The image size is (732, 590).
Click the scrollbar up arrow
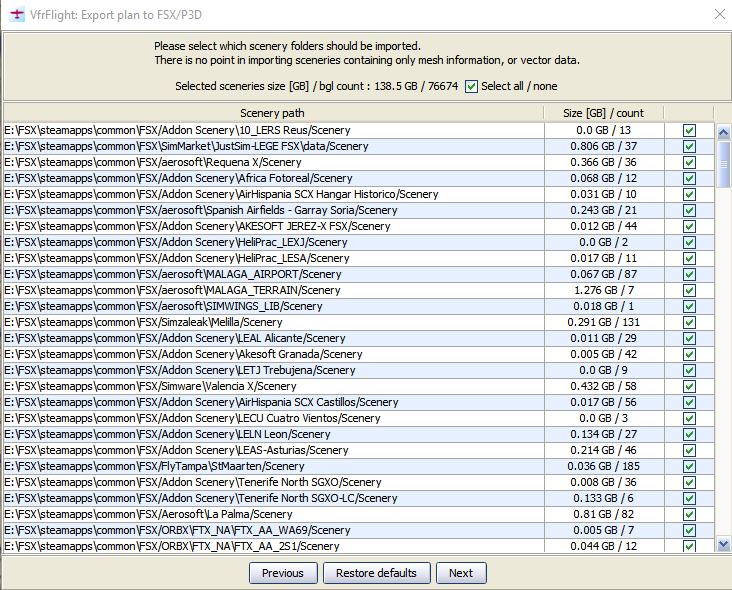point(724,132)
